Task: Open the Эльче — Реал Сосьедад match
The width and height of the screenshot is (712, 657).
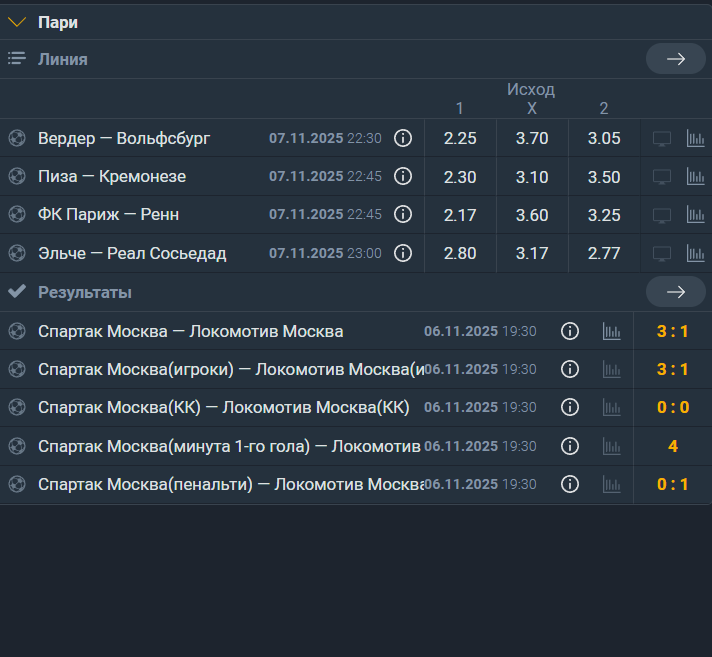Action: (x=132, y=253)
